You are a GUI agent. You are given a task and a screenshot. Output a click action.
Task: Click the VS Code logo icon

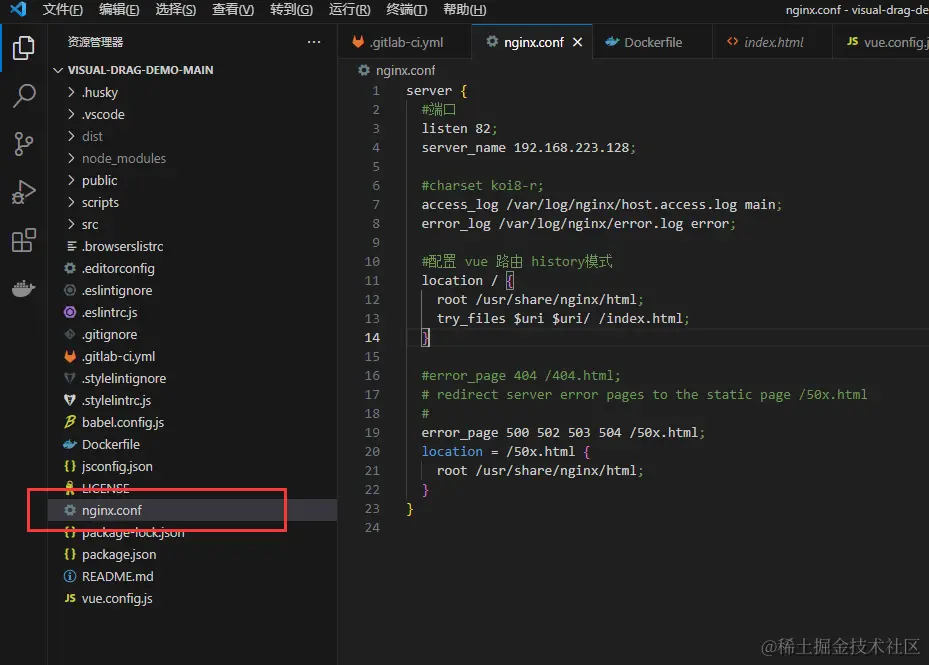[x=18, y=9]
